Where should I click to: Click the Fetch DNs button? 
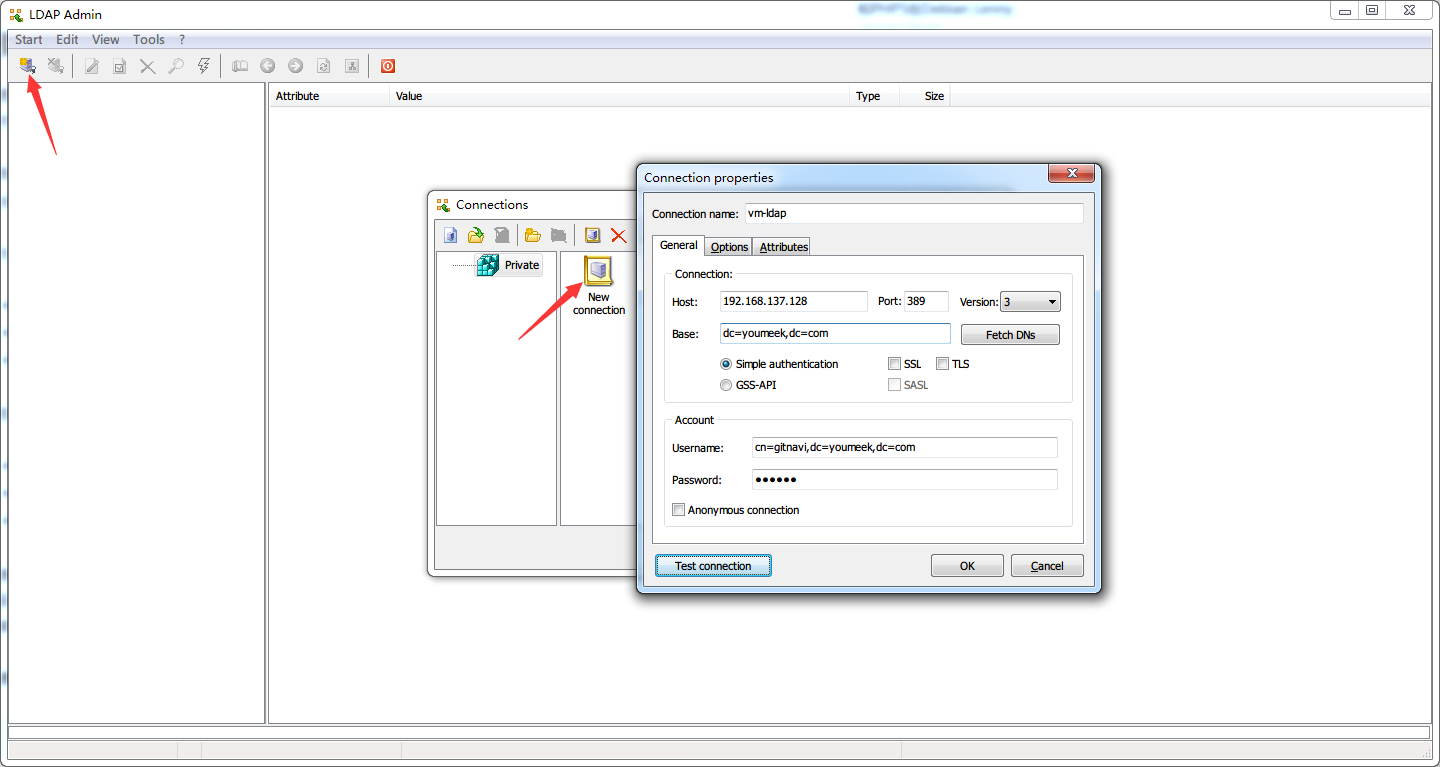1010,334
